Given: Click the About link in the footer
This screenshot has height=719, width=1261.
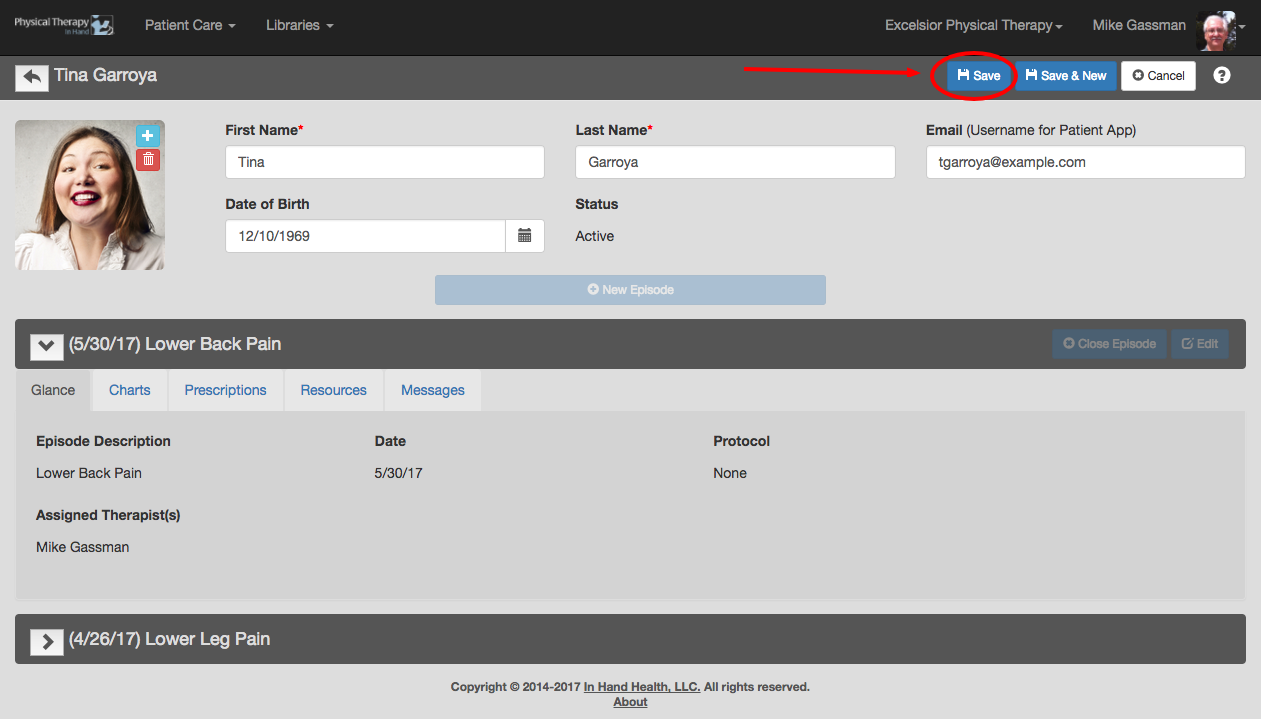Looking at the screenshot, I should coord(630,702).
